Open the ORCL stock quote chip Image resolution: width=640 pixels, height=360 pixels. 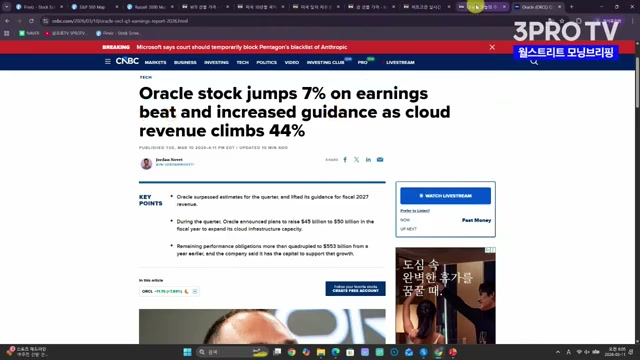pos(169,291)
